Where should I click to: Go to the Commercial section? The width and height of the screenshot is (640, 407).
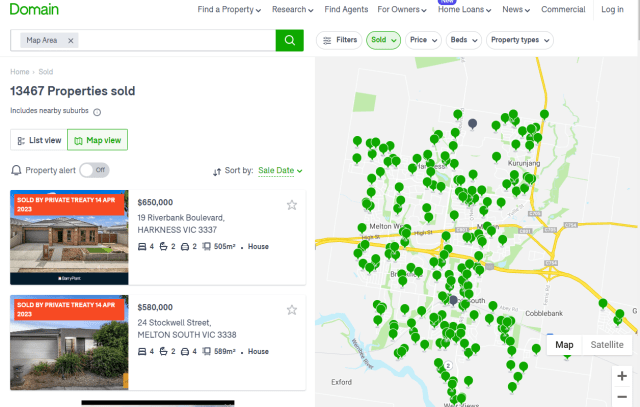pos(563,9)
